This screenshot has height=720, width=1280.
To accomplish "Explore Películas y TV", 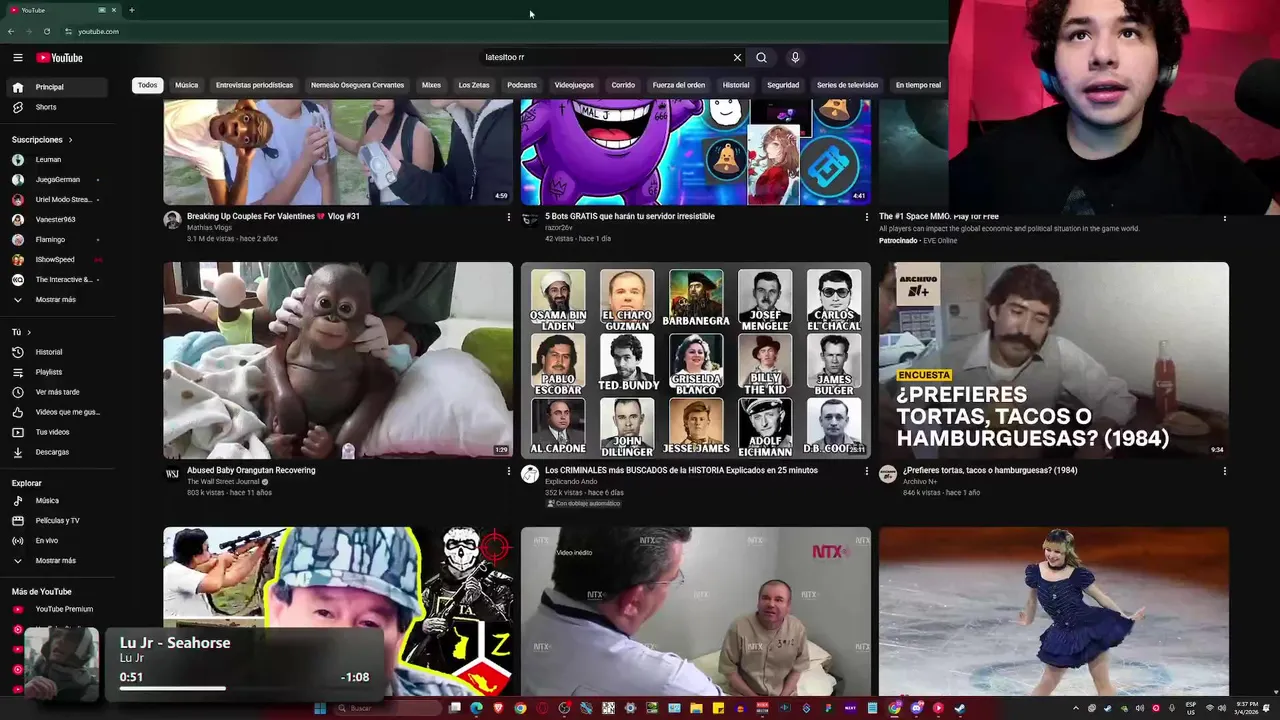I will point(57,520).
